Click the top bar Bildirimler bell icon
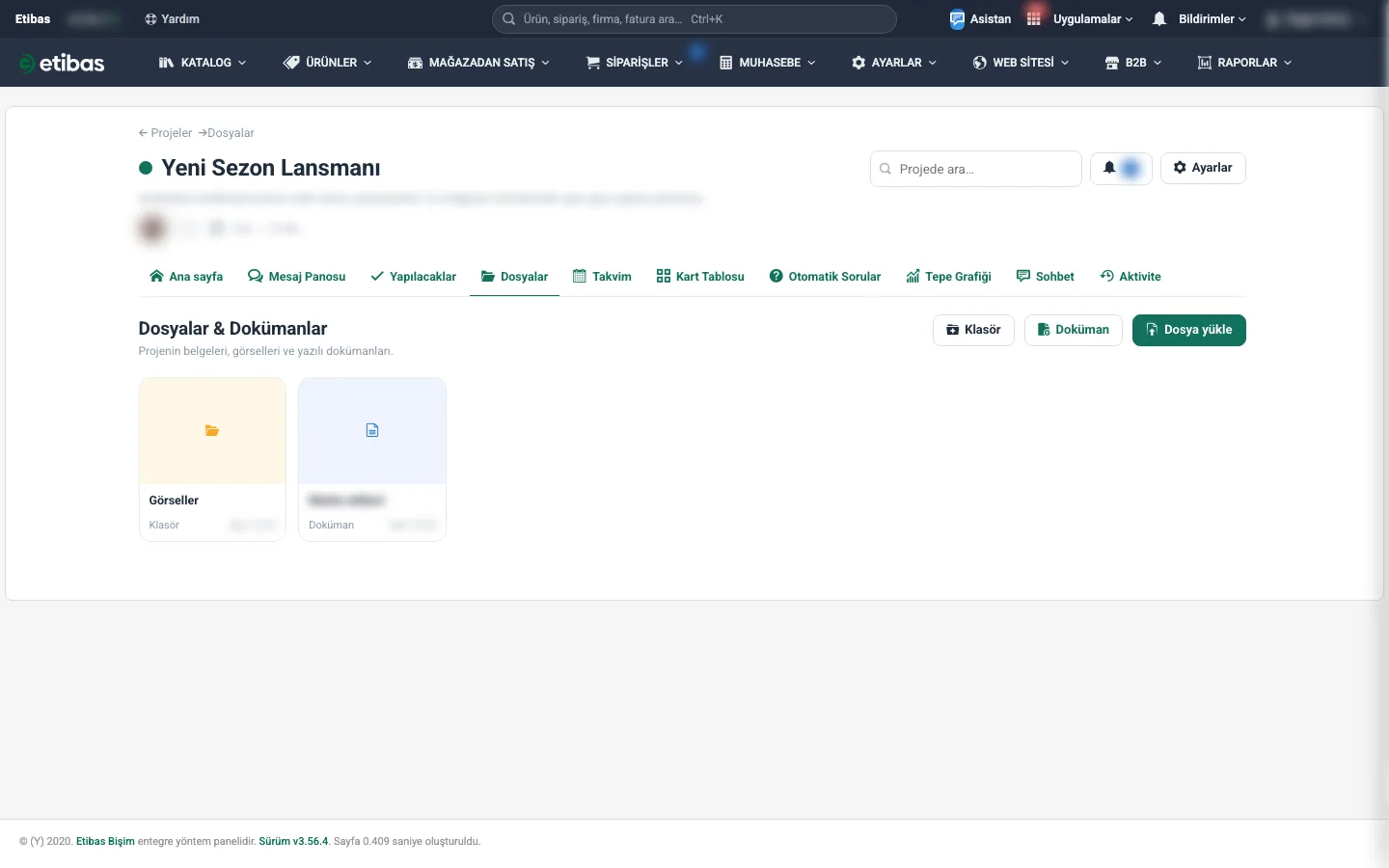The height and width of the screenshot is (868, 1389). click(x=1159, y=19)
